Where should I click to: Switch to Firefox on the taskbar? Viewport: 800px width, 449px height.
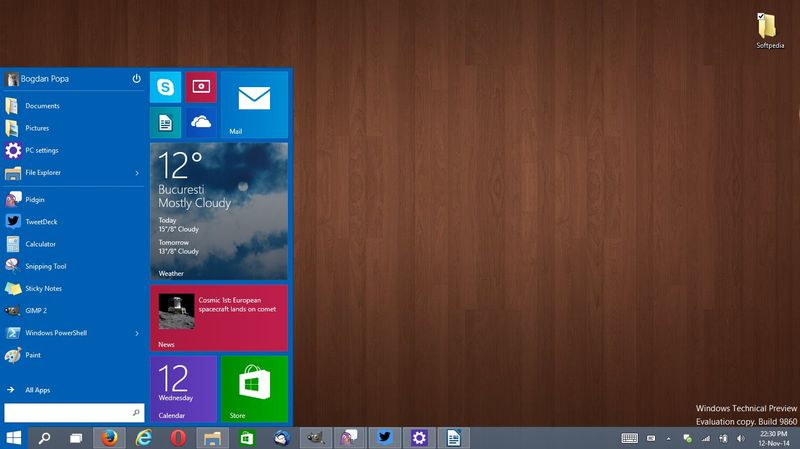pos(109,438)
